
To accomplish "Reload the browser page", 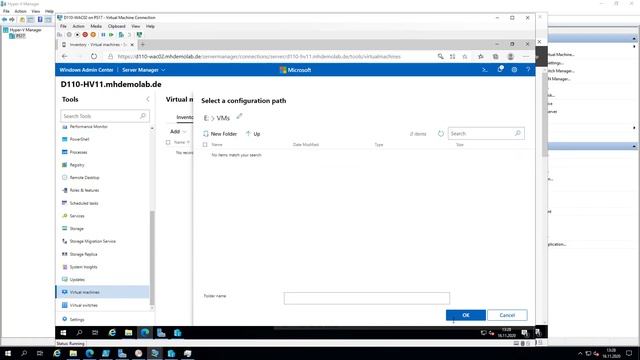I will point(94,56).
